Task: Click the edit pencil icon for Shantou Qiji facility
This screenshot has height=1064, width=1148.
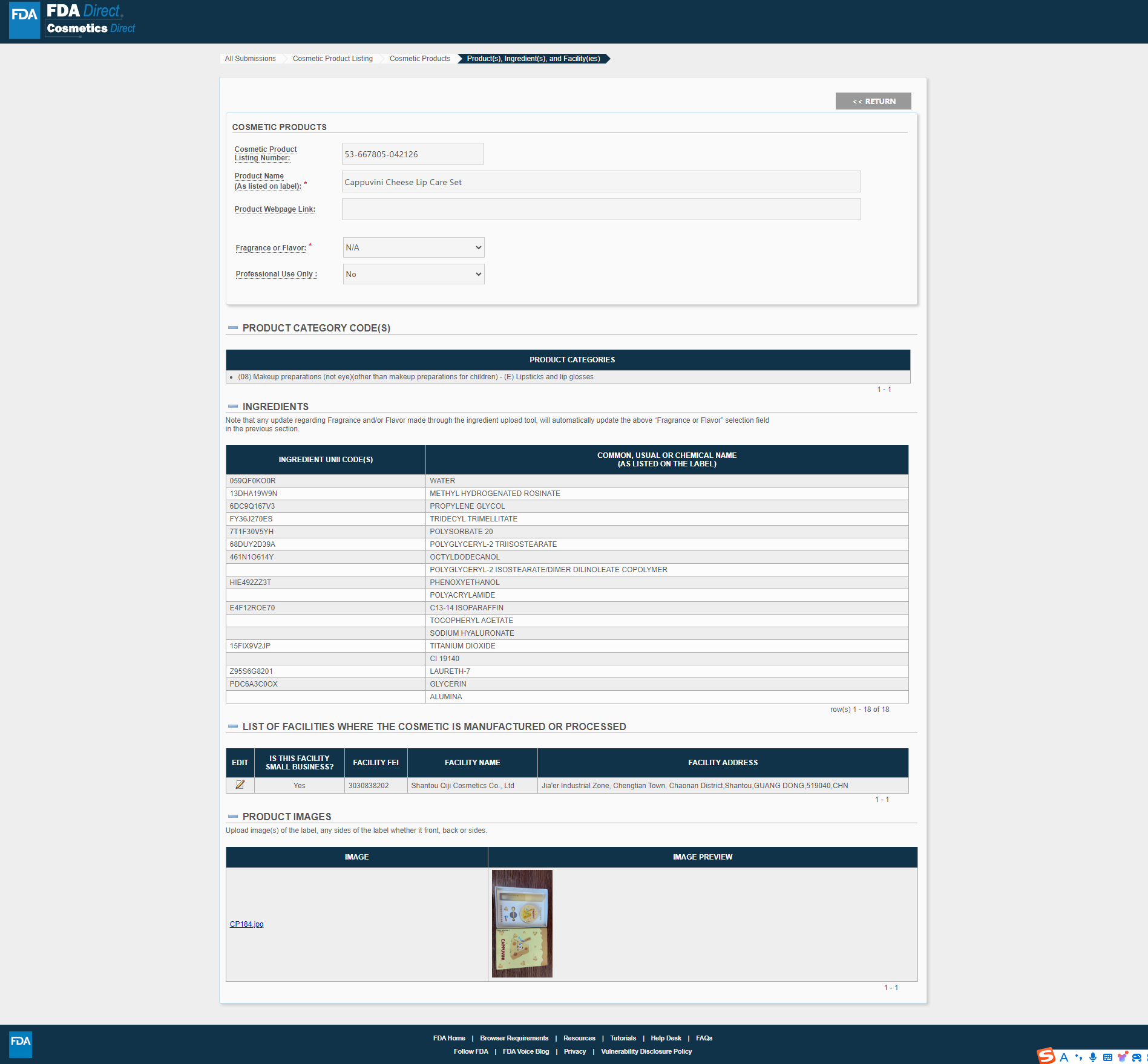Action: [240, 785]
